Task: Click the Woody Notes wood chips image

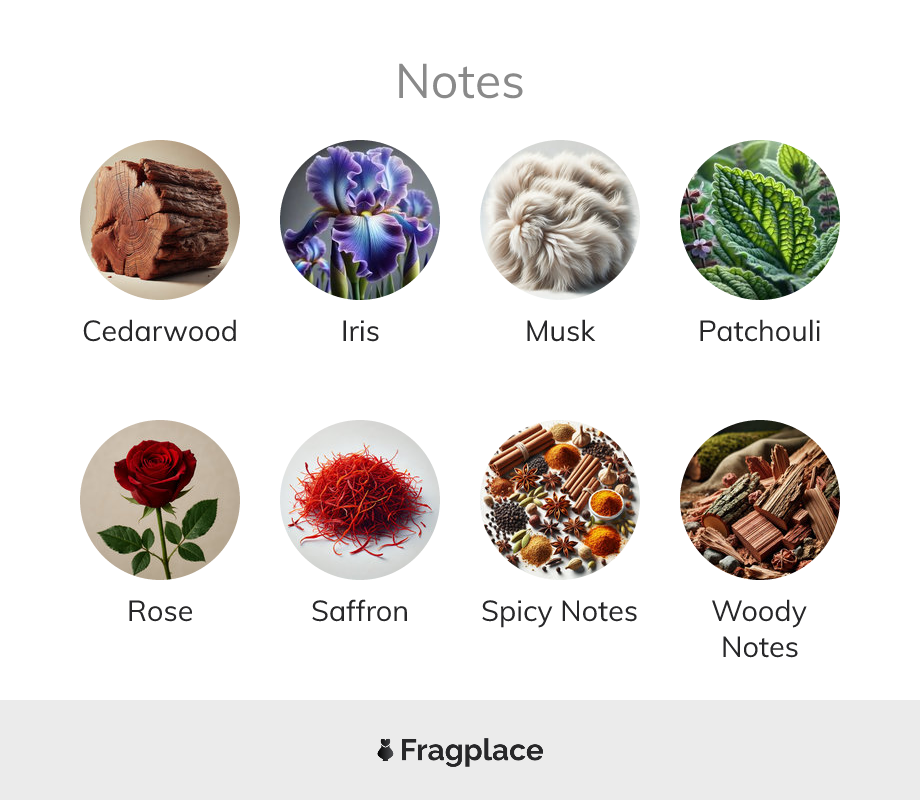Action: [x=760, y=499]
